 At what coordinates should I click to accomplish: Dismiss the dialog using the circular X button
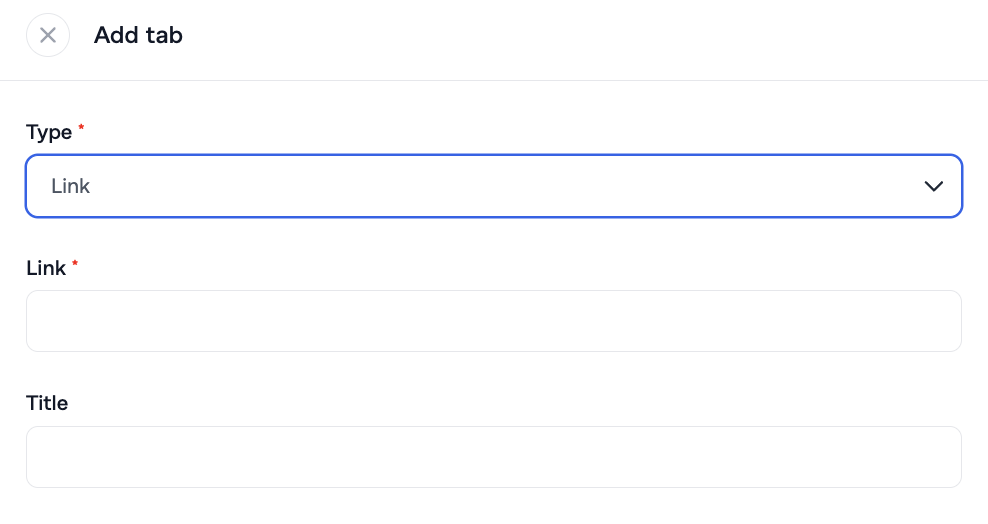47,36
